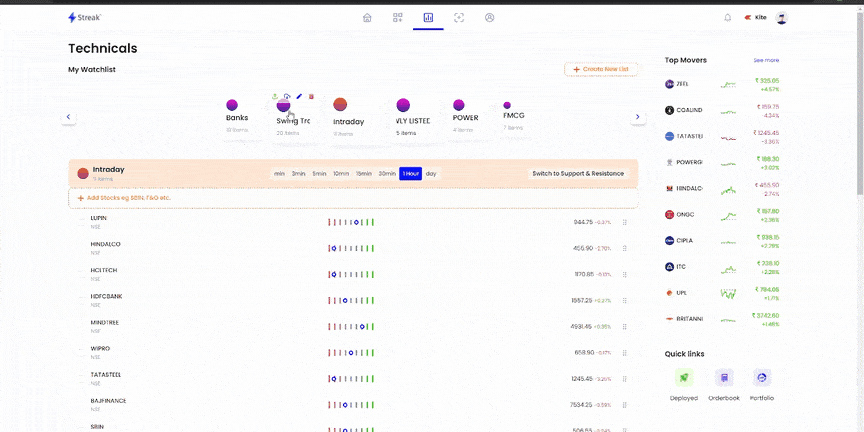This screenshot has width=864, height=432.
Task: Click the blue upload icon above Swing Trade
Action: 287,96
